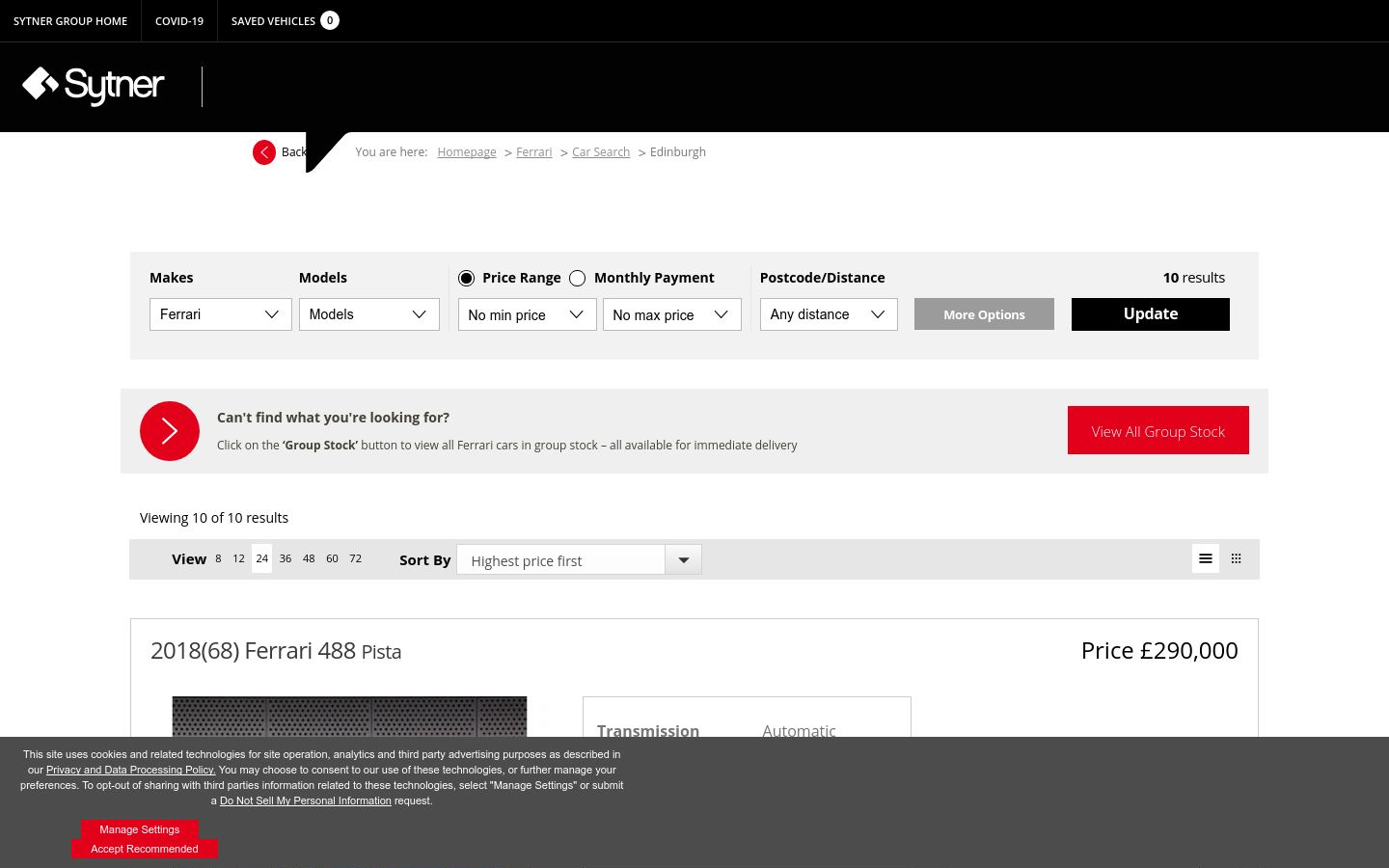Click Manage Settings cookie button

tap(140, 829)
